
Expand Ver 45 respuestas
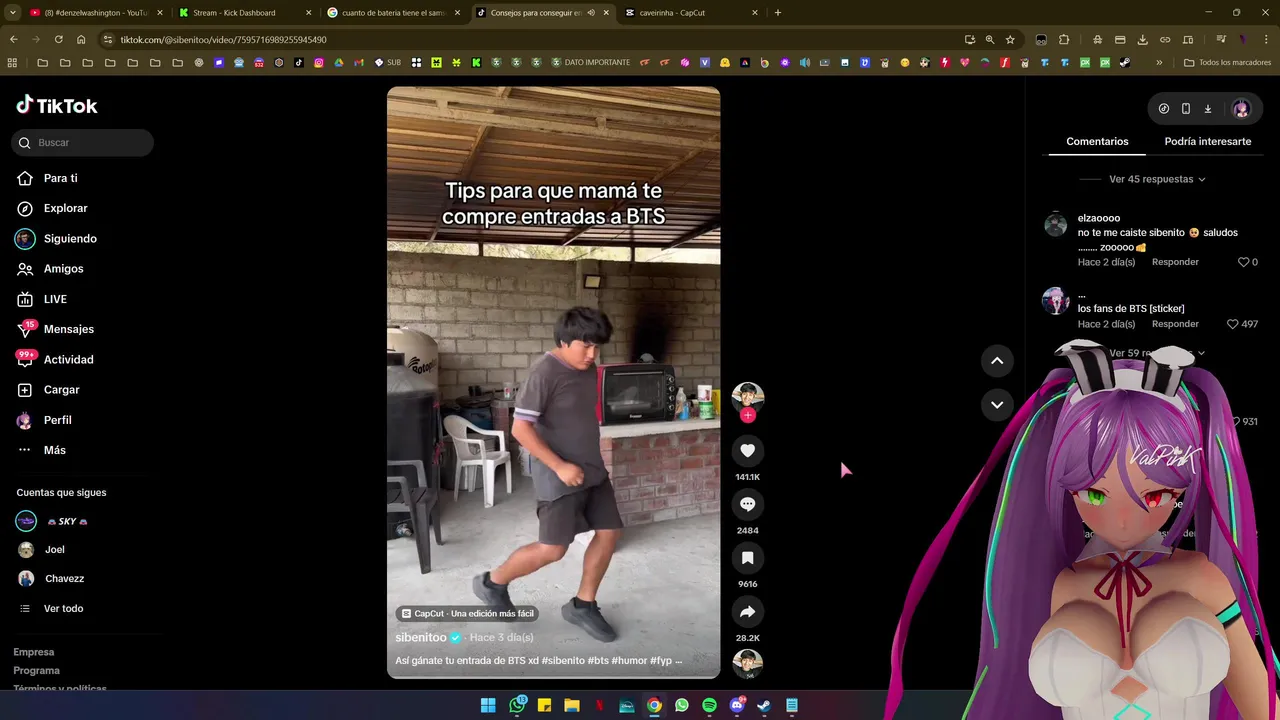1156,179
